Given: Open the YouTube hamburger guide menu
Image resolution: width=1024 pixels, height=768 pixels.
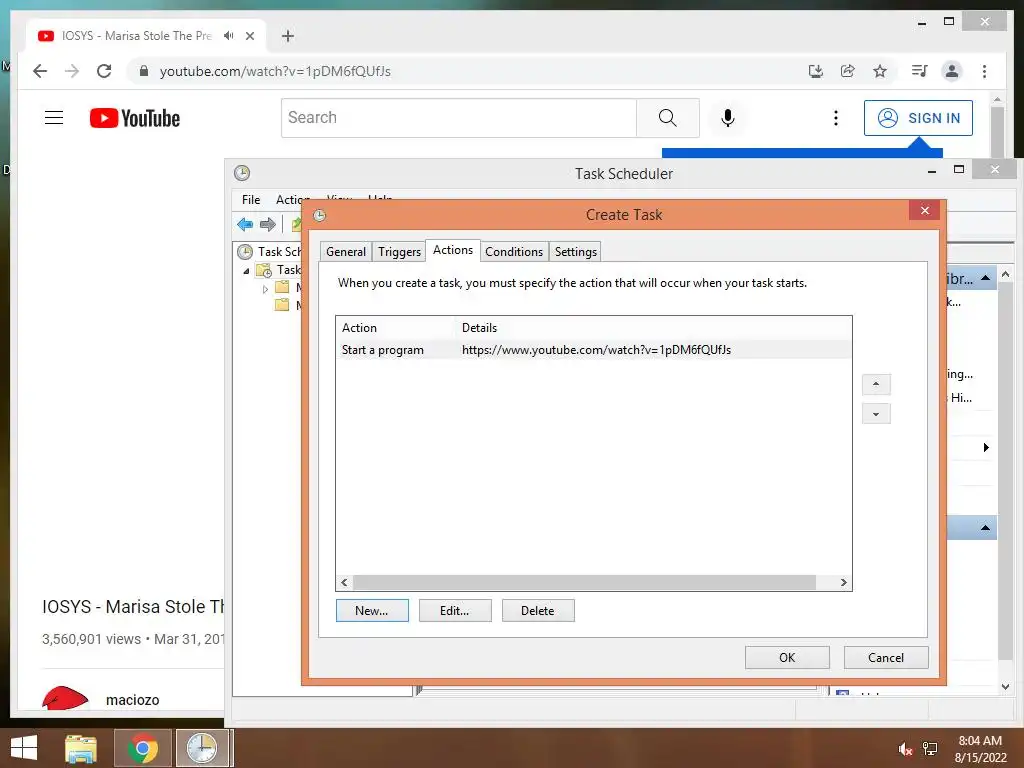Looking at the screenshot, I should click(x=54, y=118).
